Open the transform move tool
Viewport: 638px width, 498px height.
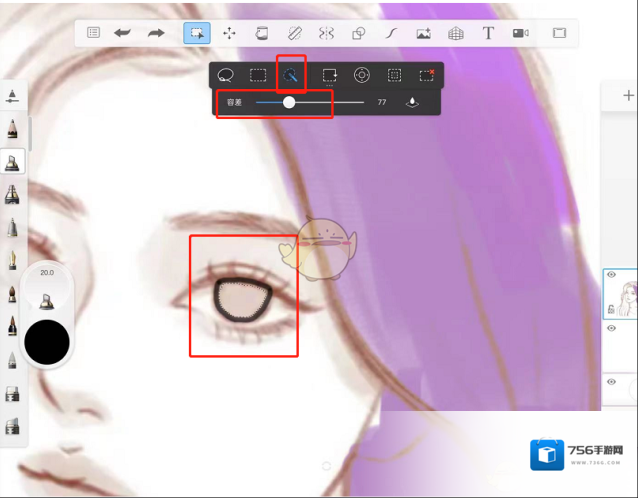point(229,33)
